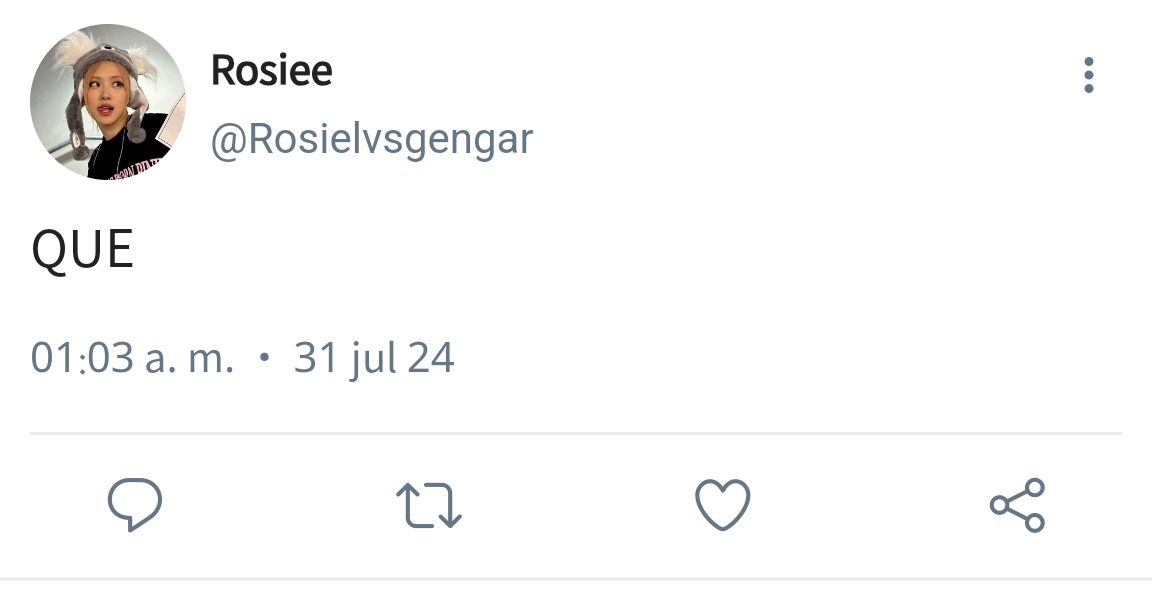Click empty area right of QUE text
The height and width of the screenshot is (597, 1152).
[624, 250]
